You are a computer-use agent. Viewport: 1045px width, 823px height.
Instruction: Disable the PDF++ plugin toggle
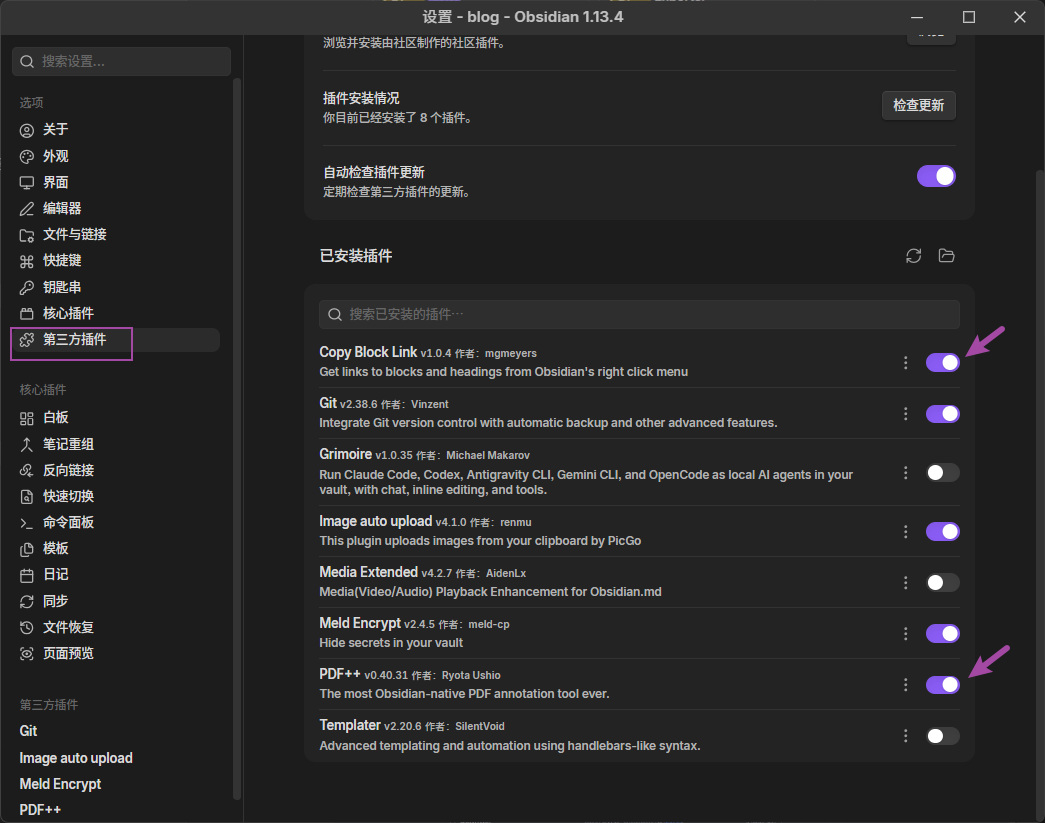coord(942,684)
